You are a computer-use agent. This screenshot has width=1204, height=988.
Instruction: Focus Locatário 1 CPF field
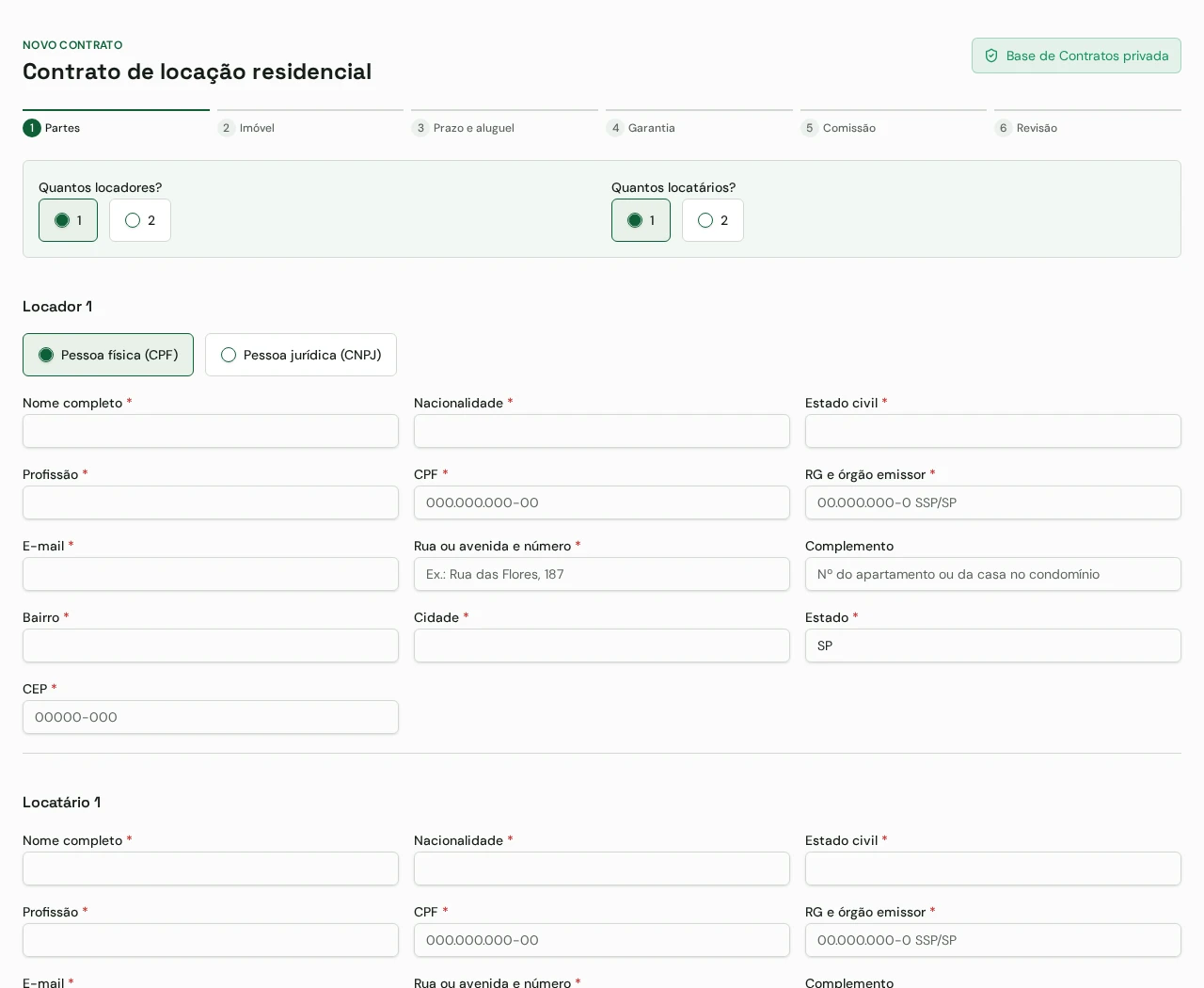(602, 940)
